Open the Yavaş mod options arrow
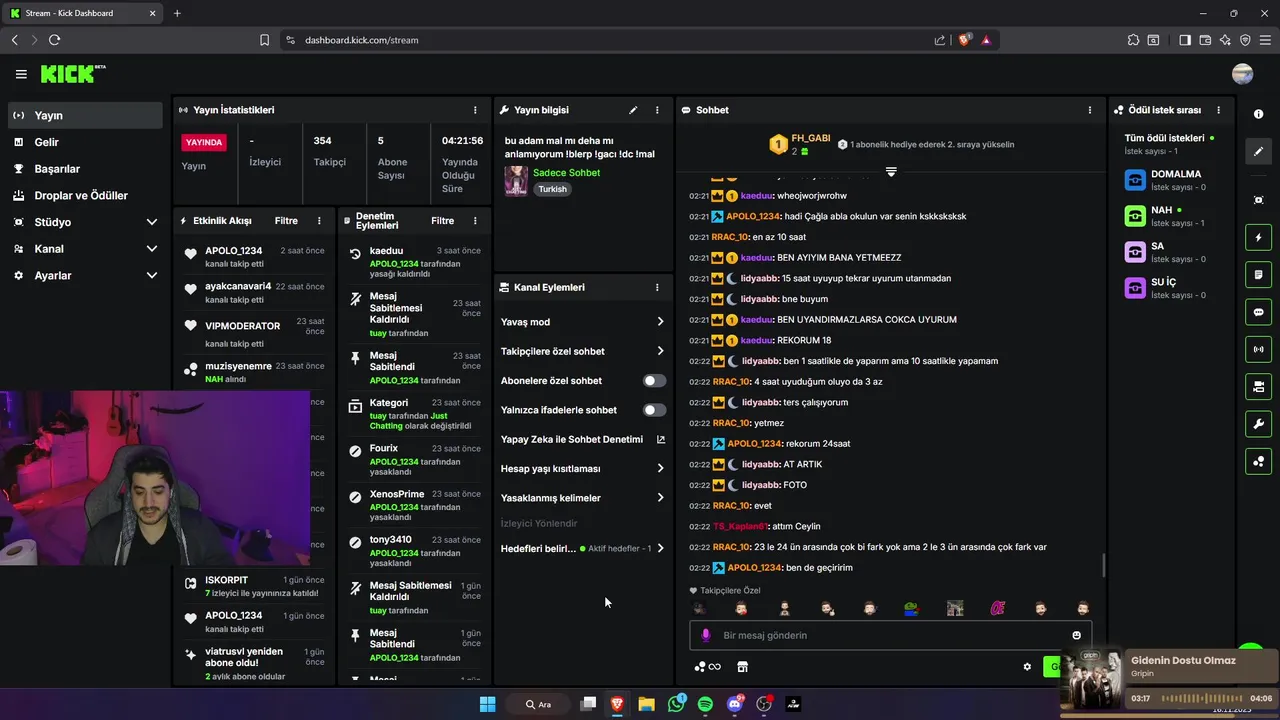This screenshot has height=720, width=1280. pyautogui.click(x=660, y=322)
